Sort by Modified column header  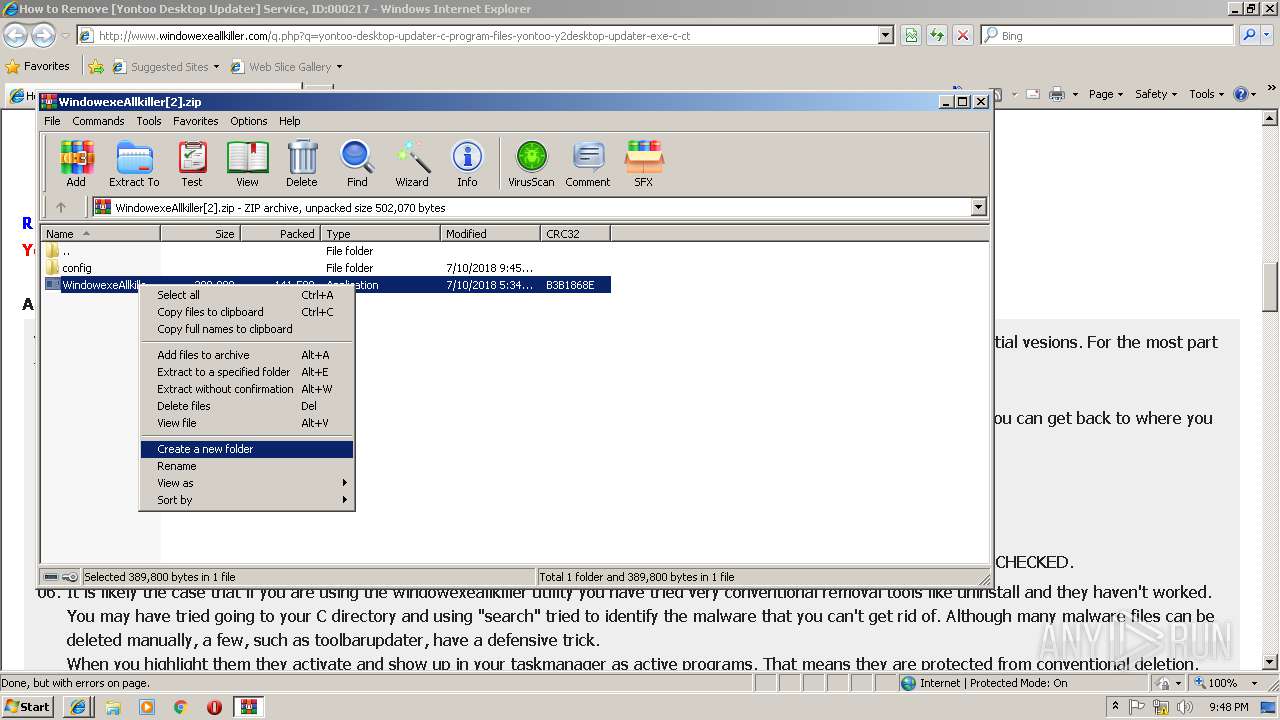coord(490,233)
